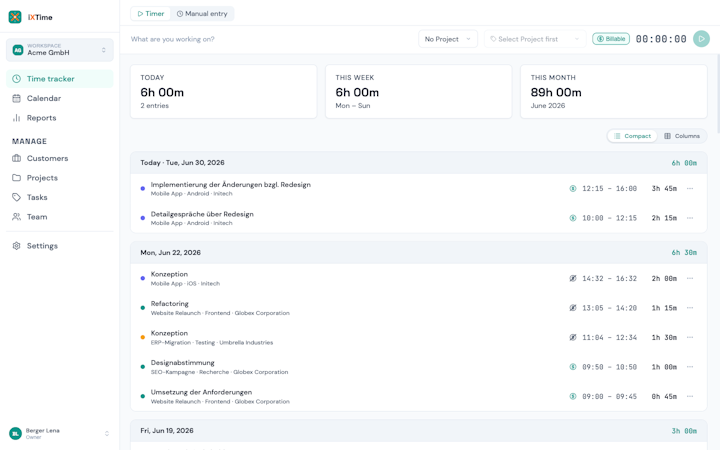Screen dimensions: 720x450
Task: Start the timer with play button
Action: [701, 39]
